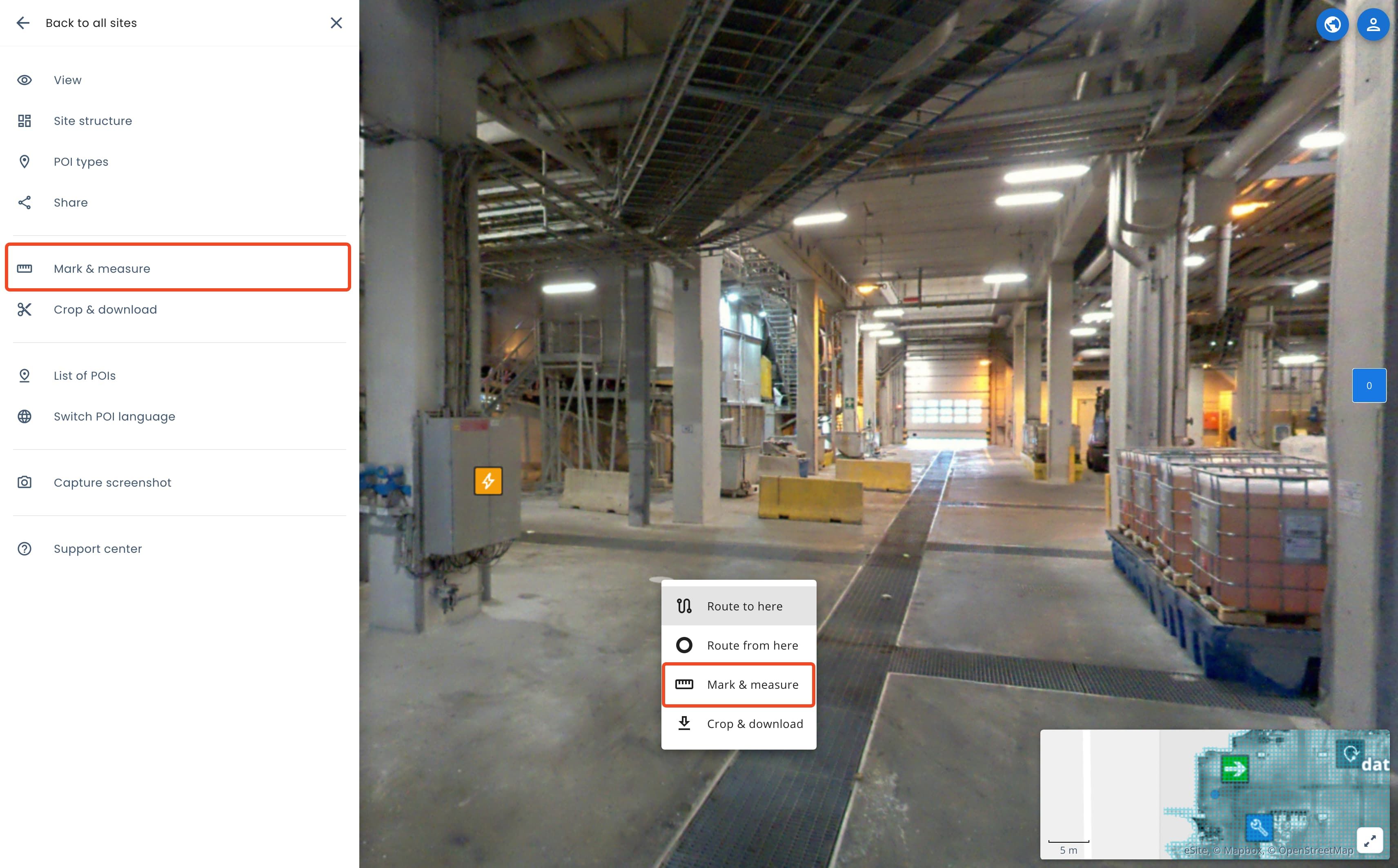This screenshot has height=868, width=1398.
Task: Close the side menu with the X
Action: pos(336,23)
